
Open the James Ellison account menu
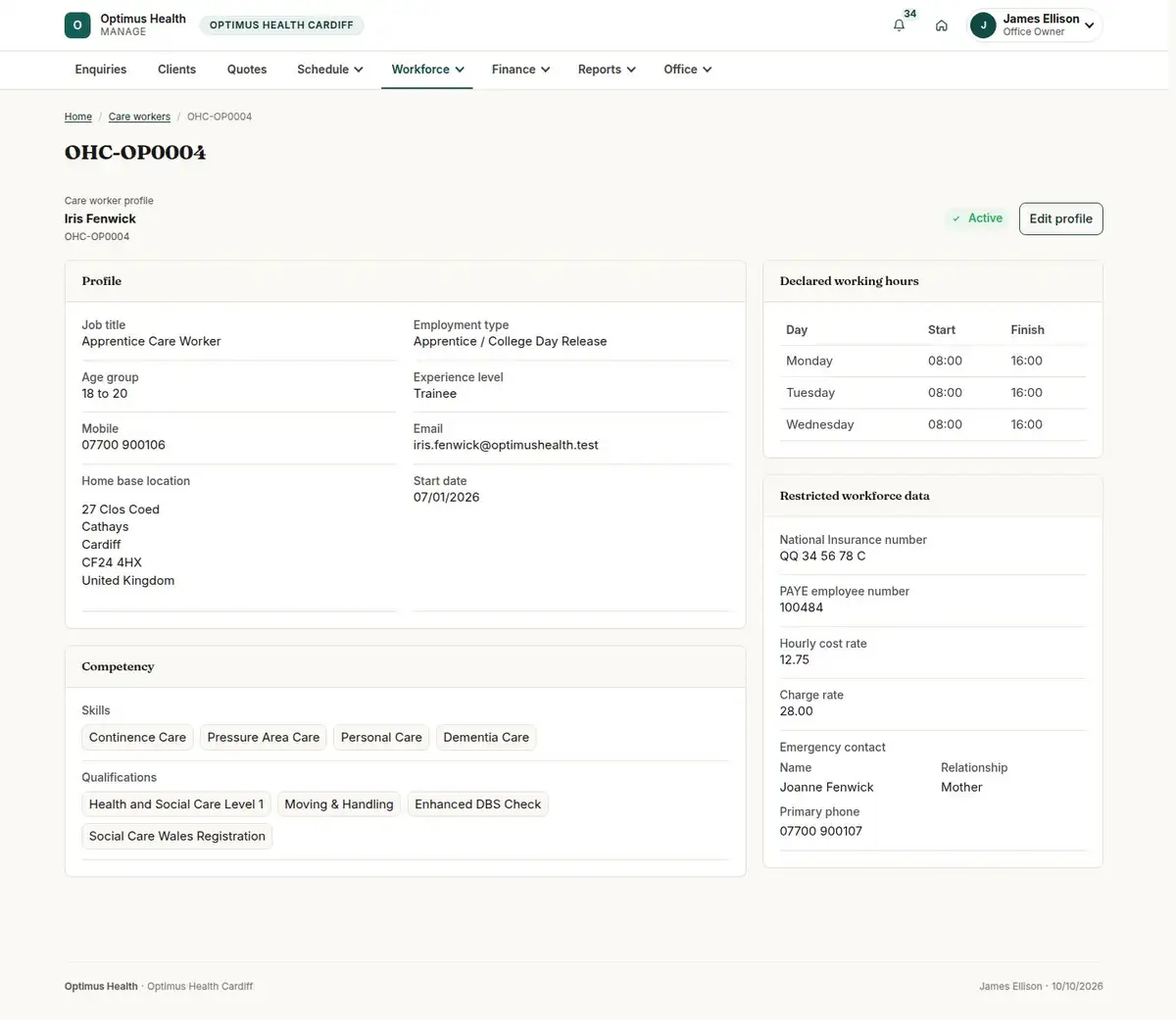1035,25
